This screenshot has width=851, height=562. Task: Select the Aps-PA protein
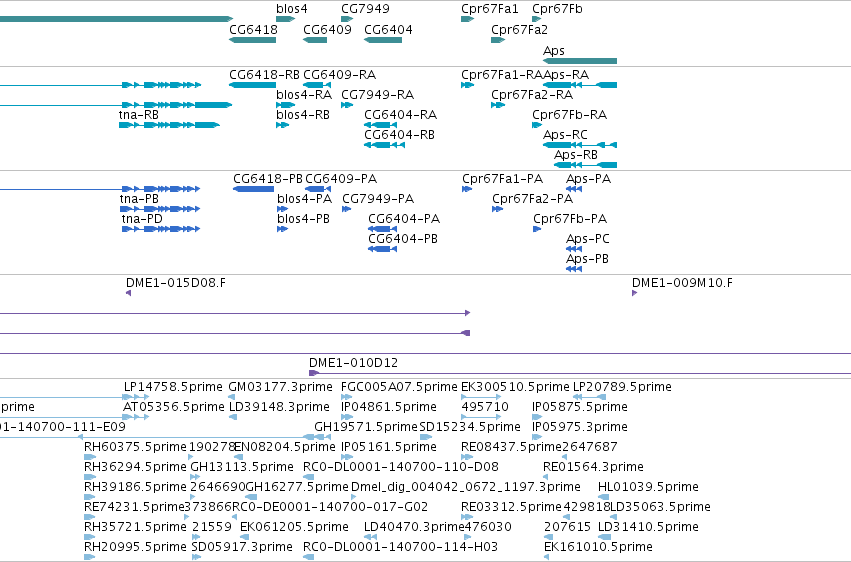tap(574, 189)
